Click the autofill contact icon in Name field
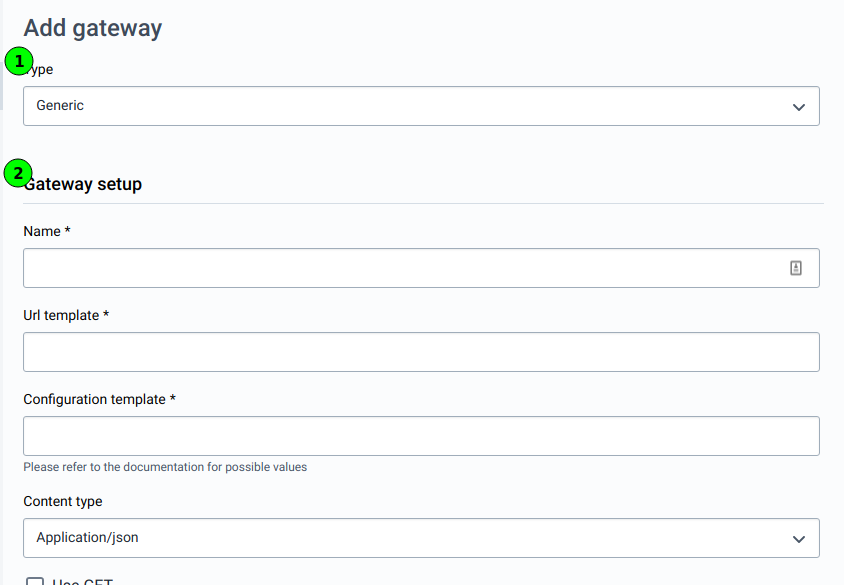Viewport: 844px width, 585px height. 795,267
